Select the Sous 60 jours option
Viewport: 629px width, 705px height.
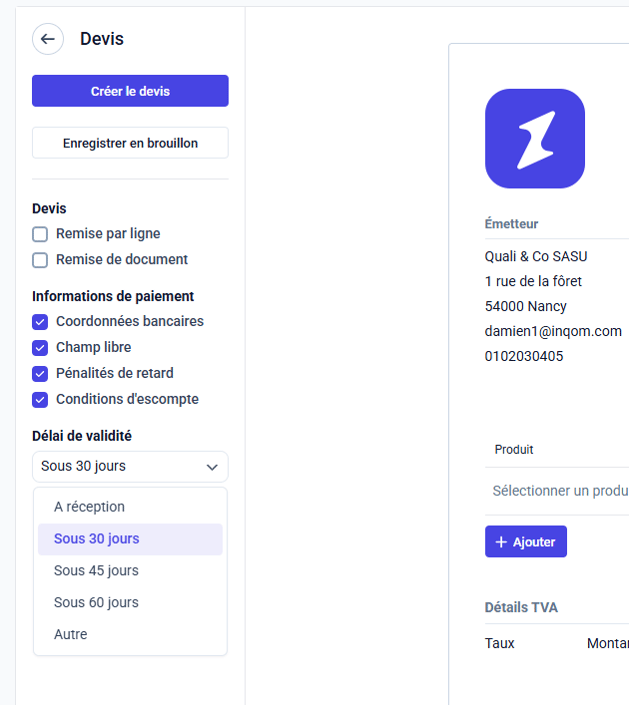97,603
